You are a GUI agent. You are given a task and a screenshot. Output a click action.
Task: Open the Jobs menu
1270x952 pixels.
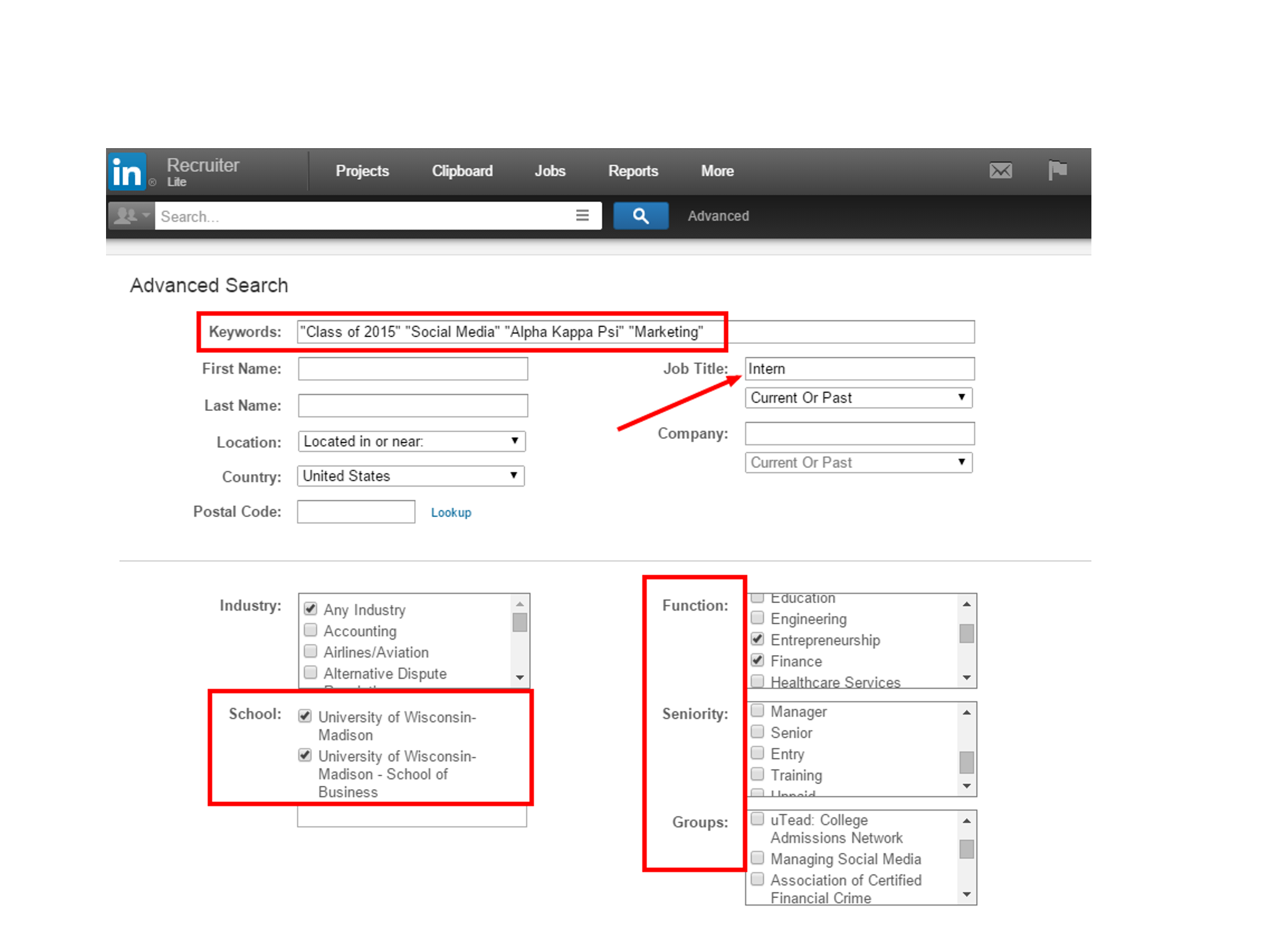(550, 171)
